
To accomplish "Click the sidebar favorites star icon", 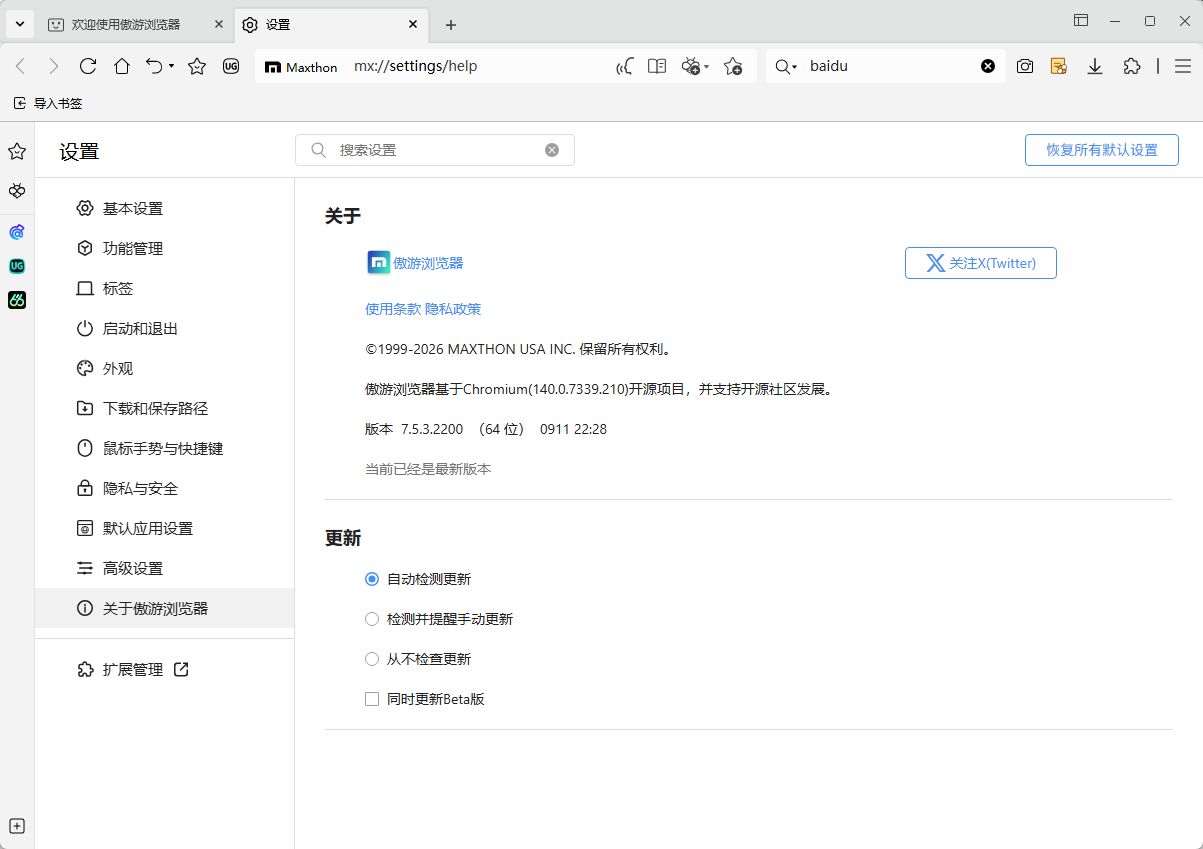I will click(17, 151).
